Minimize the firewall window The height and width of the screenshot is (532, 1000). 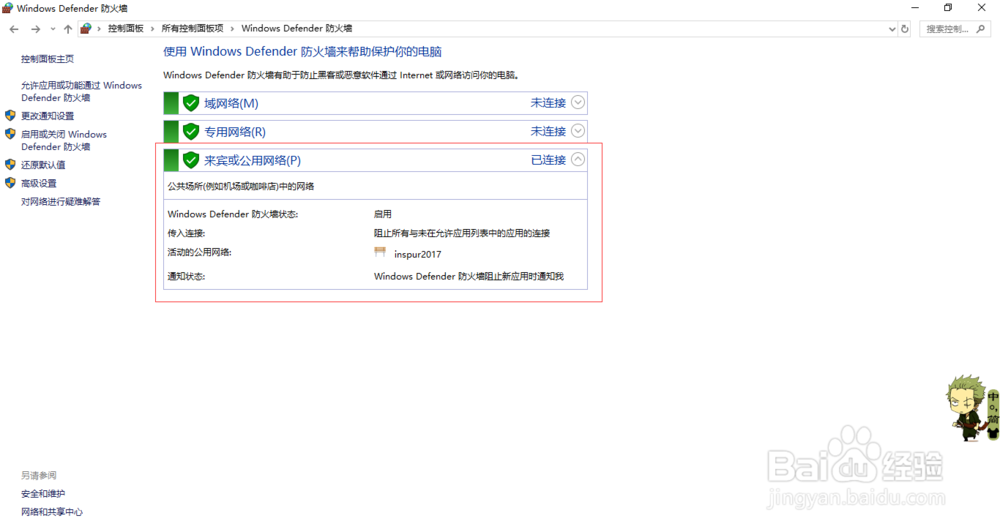[915, 8]
